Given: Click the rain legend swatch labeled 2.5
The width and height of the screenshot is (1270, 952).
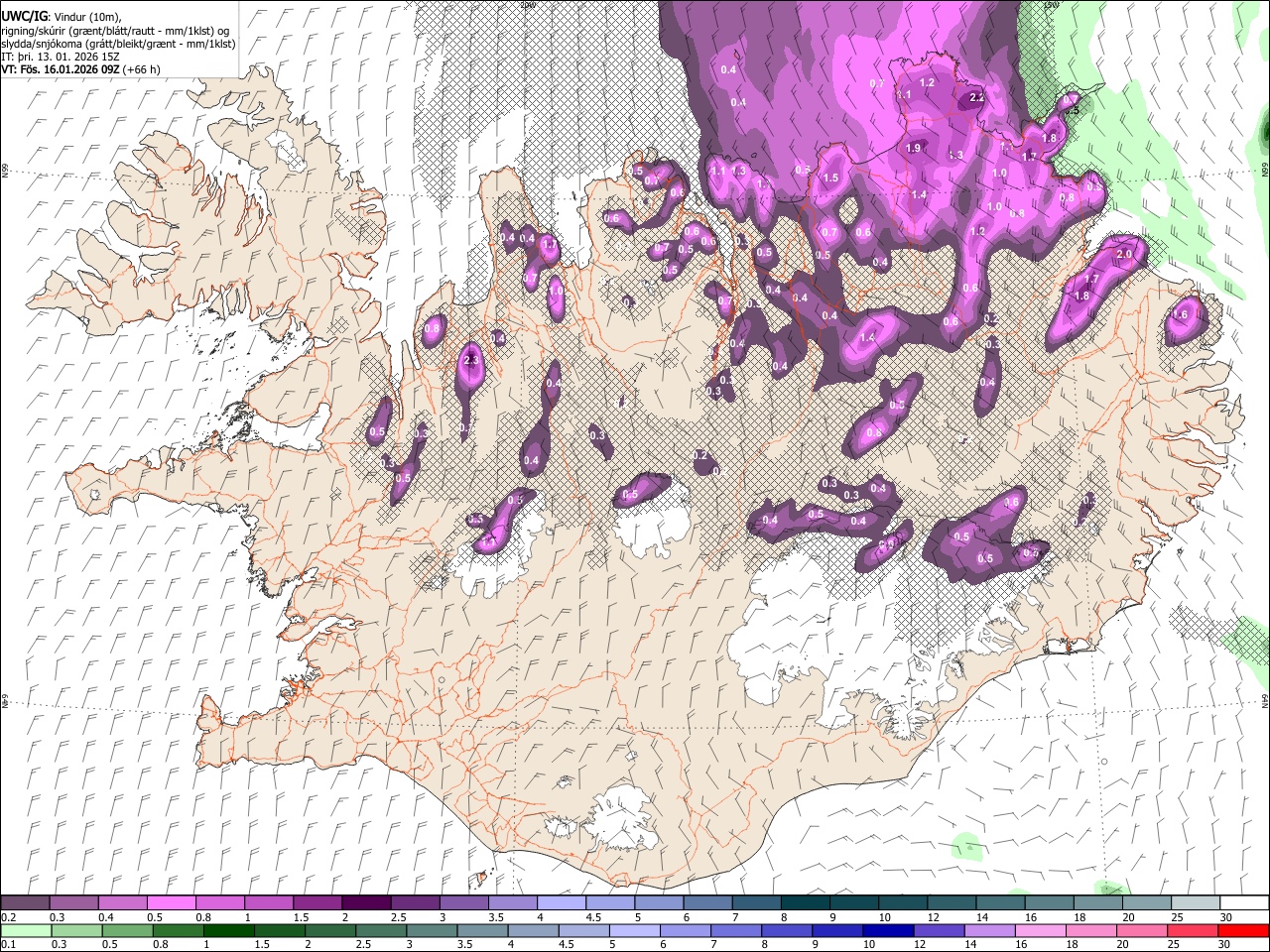Looking at the screenshot, I should point(381,930).
